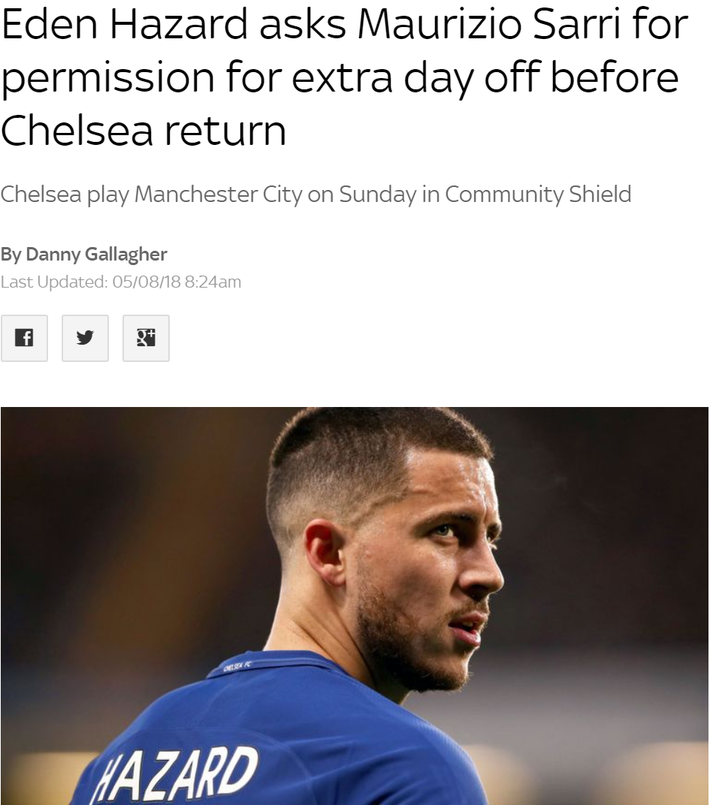Open the article headline about an extra day off
The width and height of the screenshot is (710, 805).
340,78
